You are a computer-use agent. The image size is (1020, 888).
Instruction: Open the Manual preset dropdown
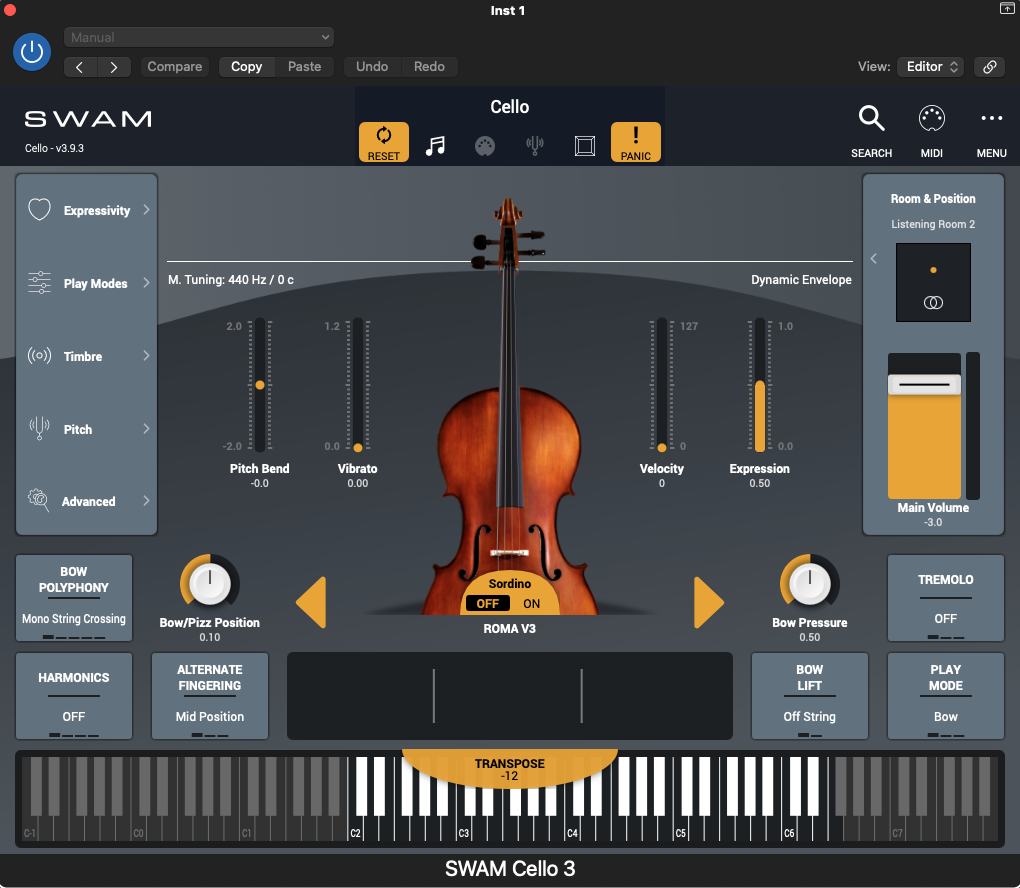(x=199, y=37)
